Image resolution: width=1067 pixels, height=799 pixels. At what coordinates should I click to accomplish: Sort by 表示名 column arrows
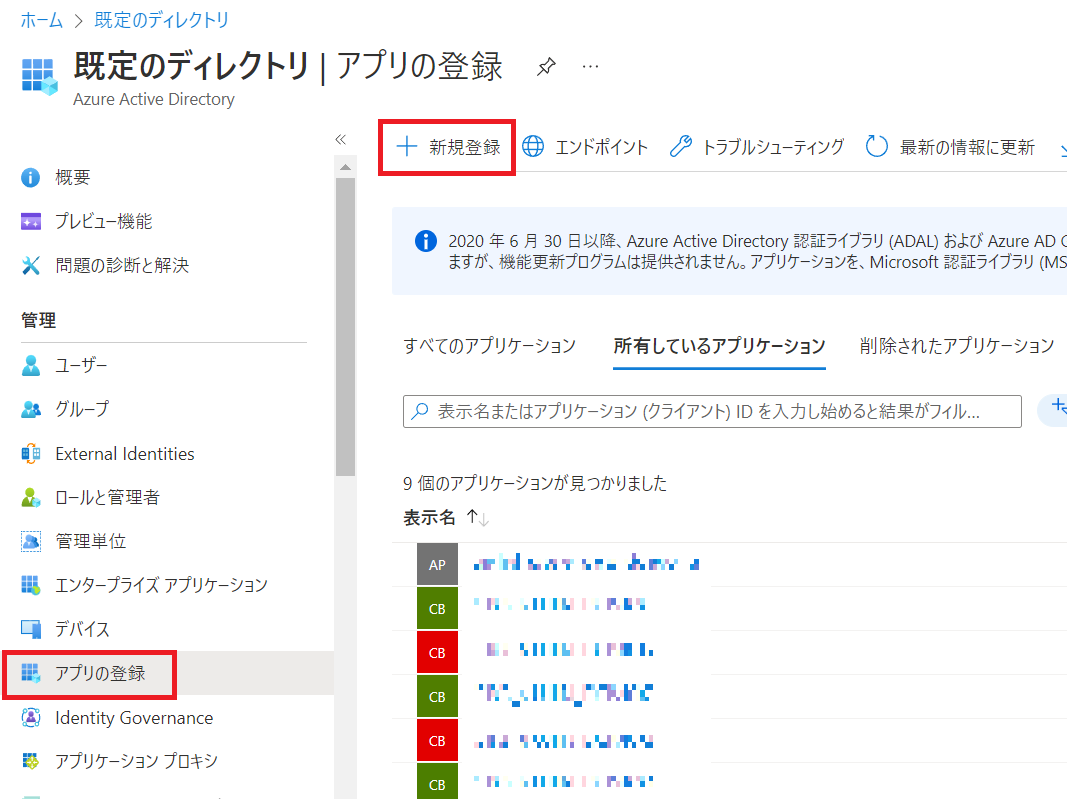pyautogui.click(x=478, y=518)
